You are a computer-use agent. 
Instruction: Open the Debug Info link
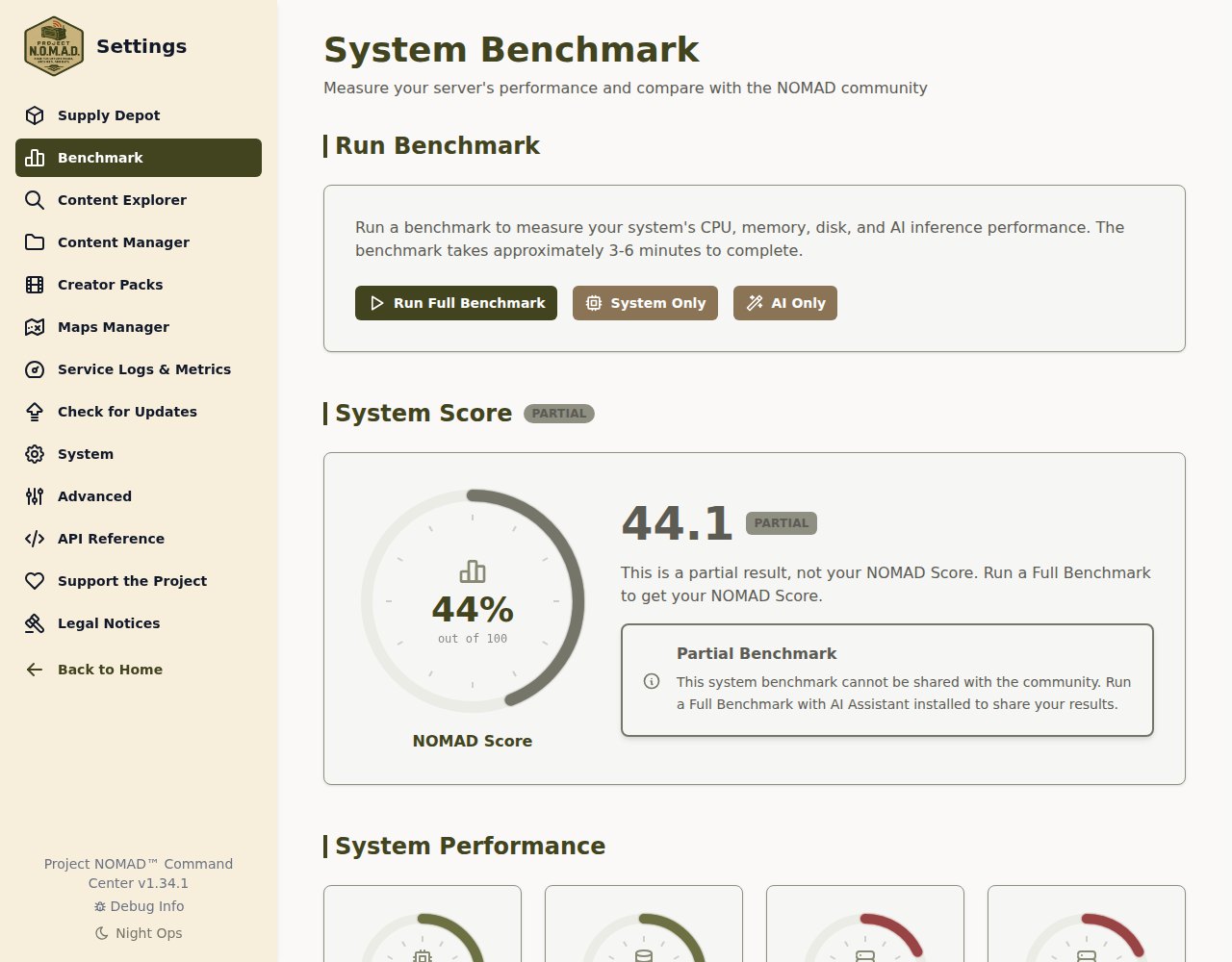click(x=139, y=906)
